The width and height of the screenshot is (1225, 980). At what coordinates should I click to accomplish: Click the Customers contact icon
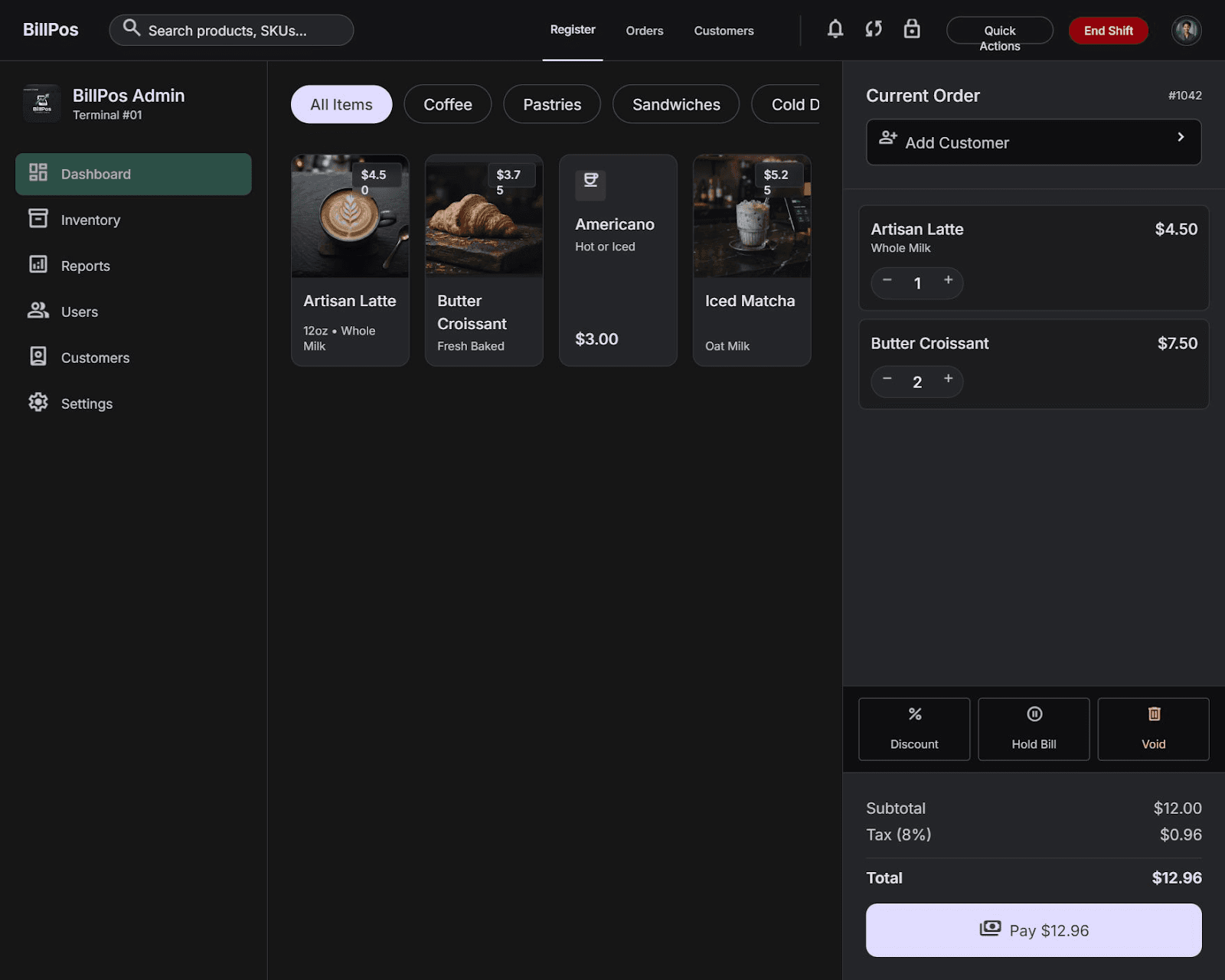coord(38,356)
